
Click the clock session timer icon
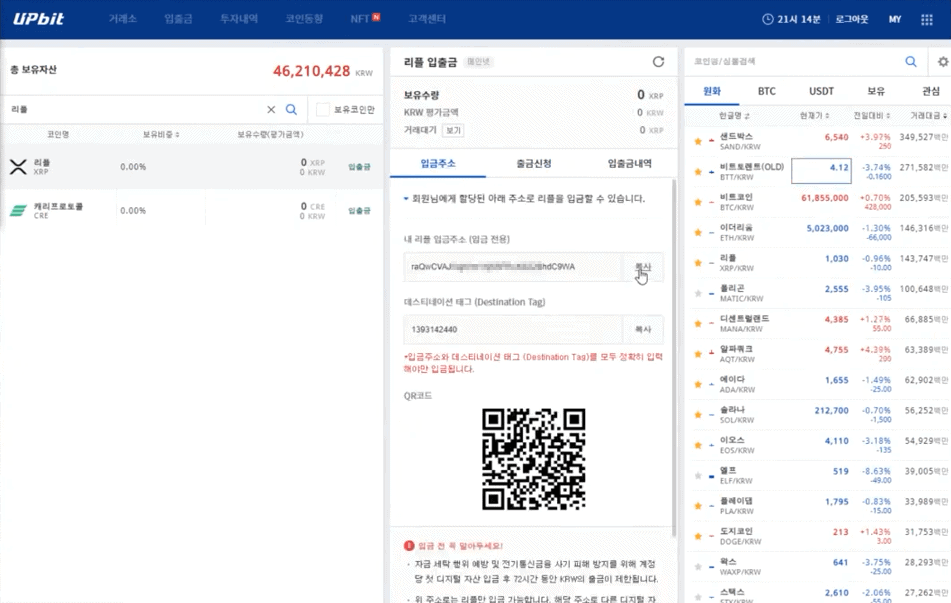[768, 19]
